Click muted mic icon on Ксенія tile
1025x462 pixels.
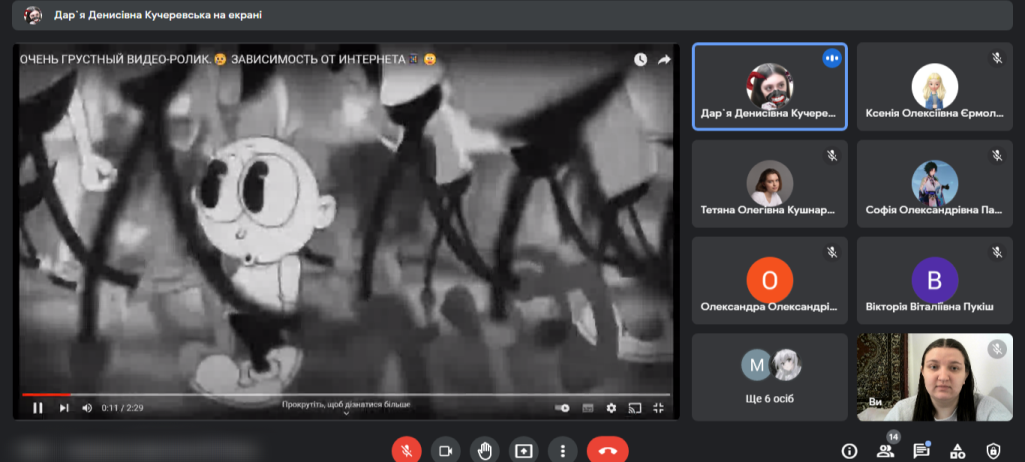[x=997, y=58]
